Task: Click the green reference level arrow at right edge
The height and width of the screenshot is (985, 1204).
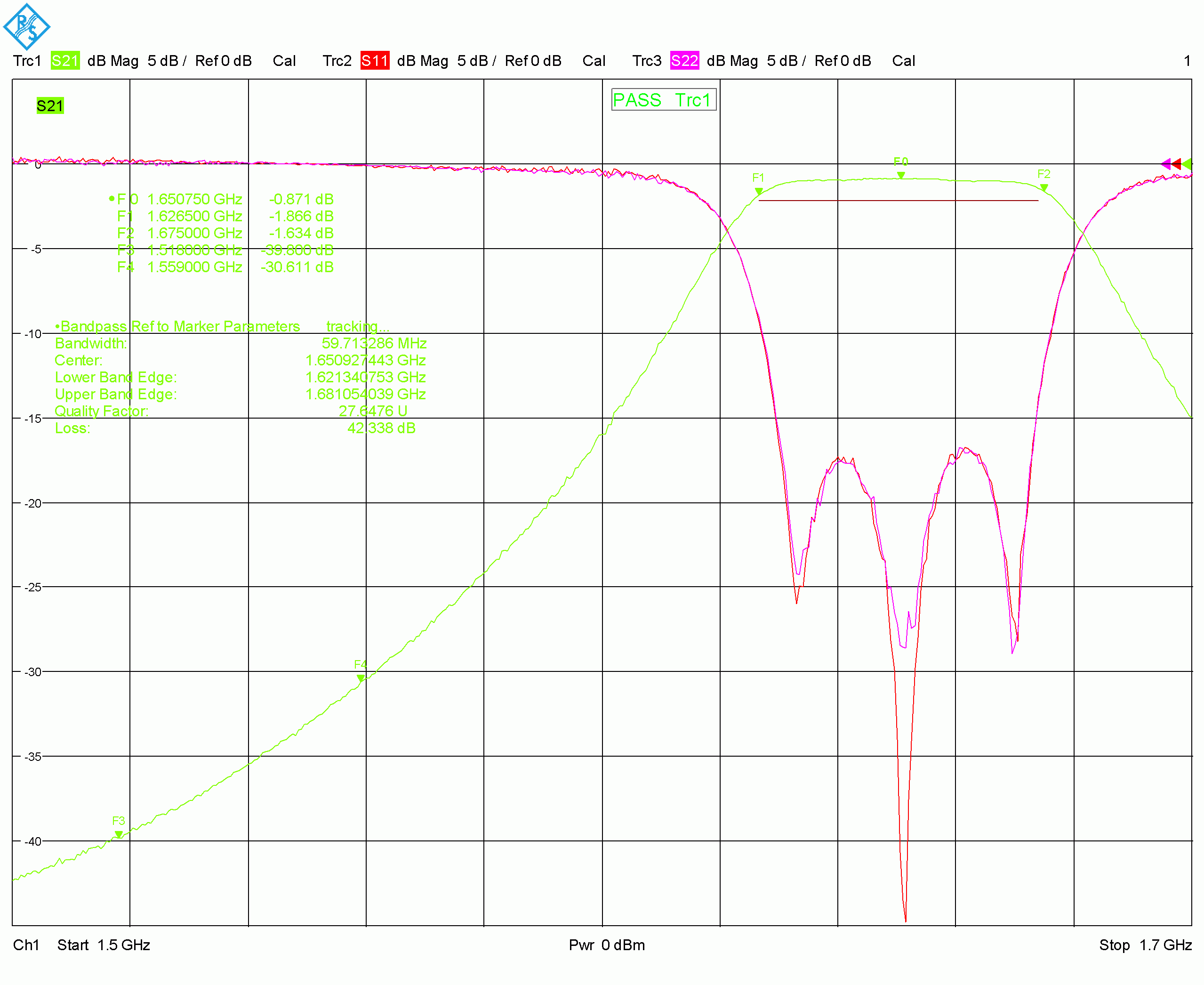Action: tap(1187, 164)
